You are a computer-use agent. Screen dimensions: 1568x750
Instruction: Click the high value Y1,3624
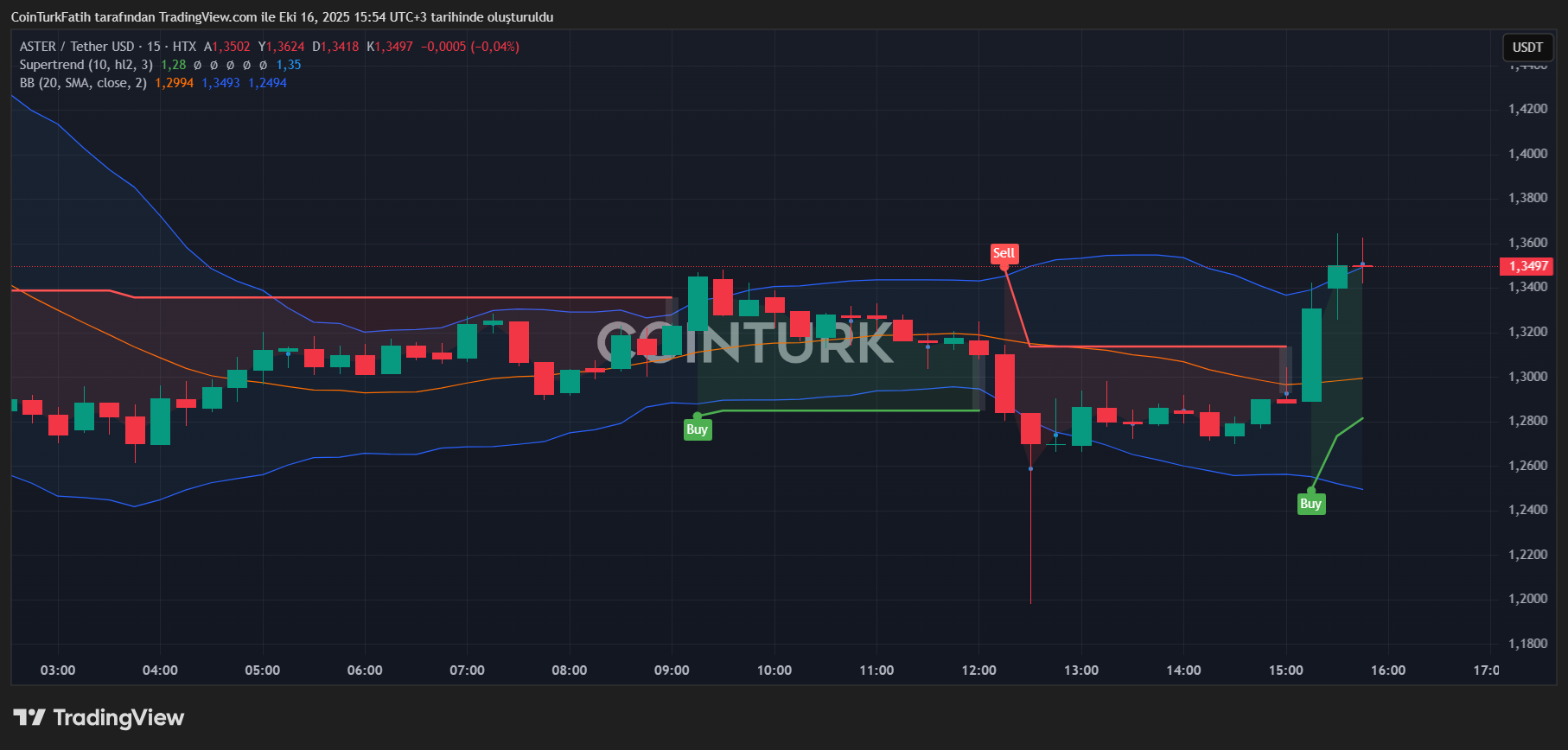tap(282, 47)
